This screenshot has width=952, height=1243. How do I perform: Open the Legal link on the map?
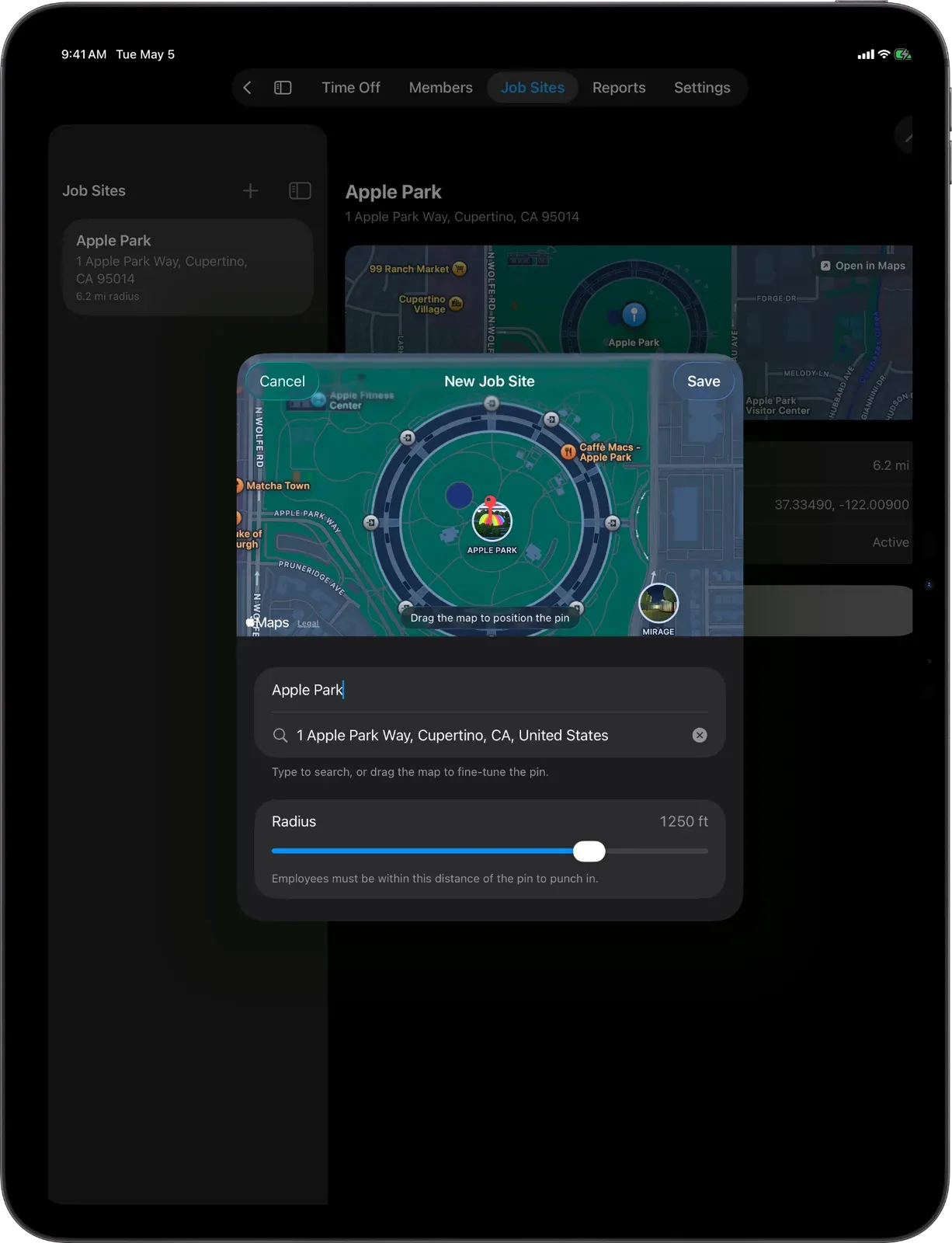click(x=308, y=624)
